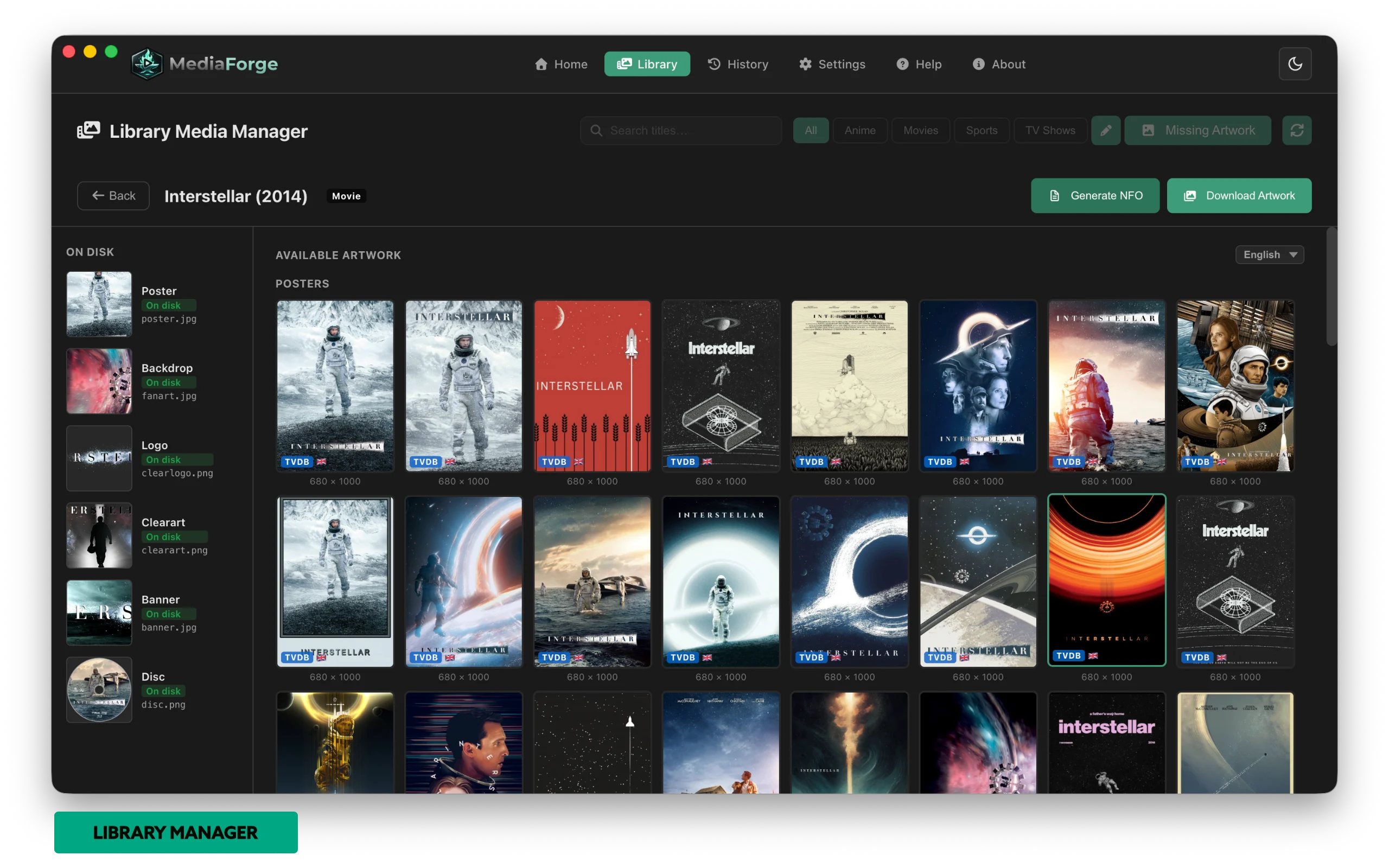Select the on-disk Banner thumbnail
This screenshot has width=1389, height=868.
pos(99,612)
